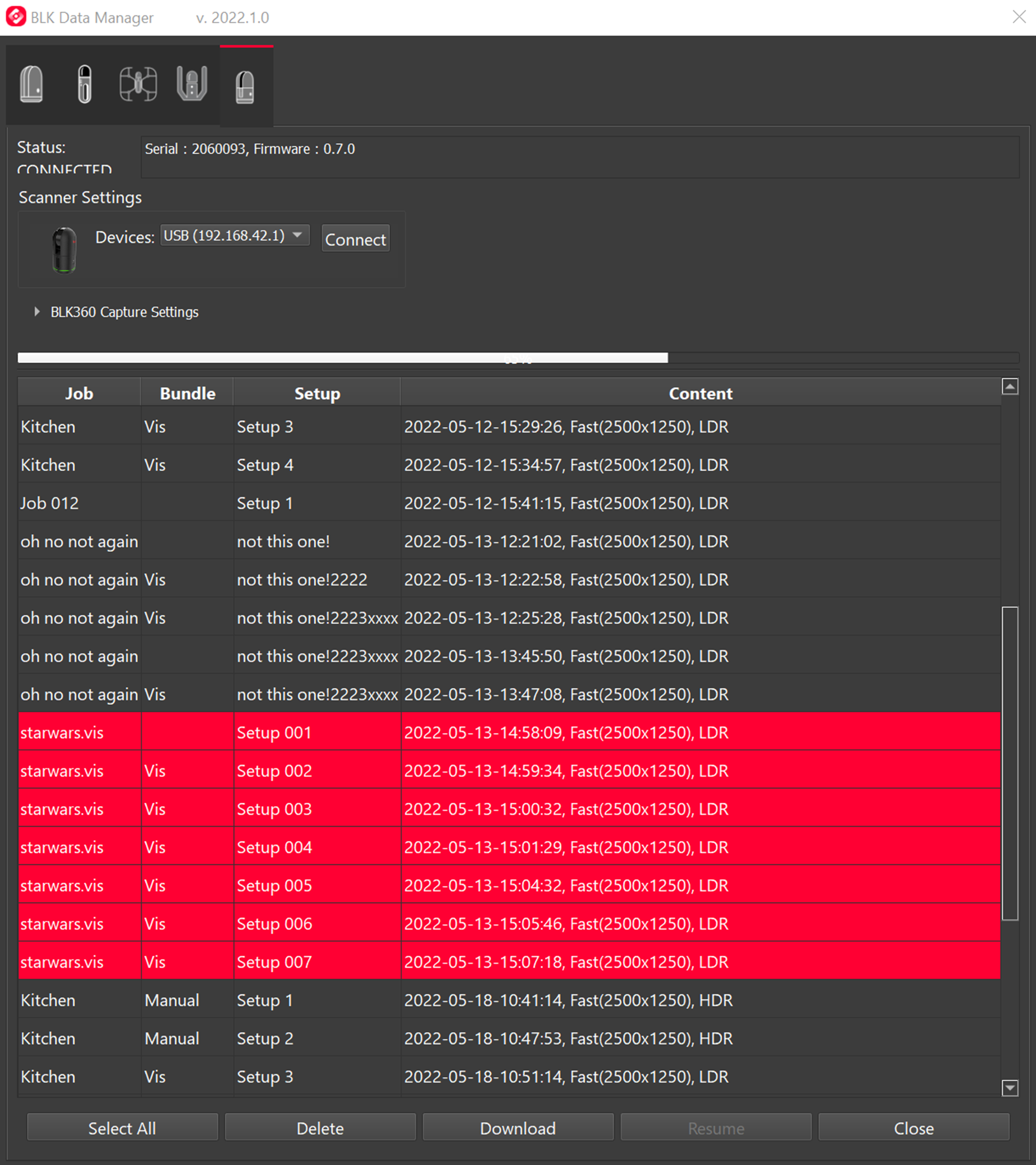
Task: Switch to the BLK2FLY drone tab
Action: [x=138, y=84]
